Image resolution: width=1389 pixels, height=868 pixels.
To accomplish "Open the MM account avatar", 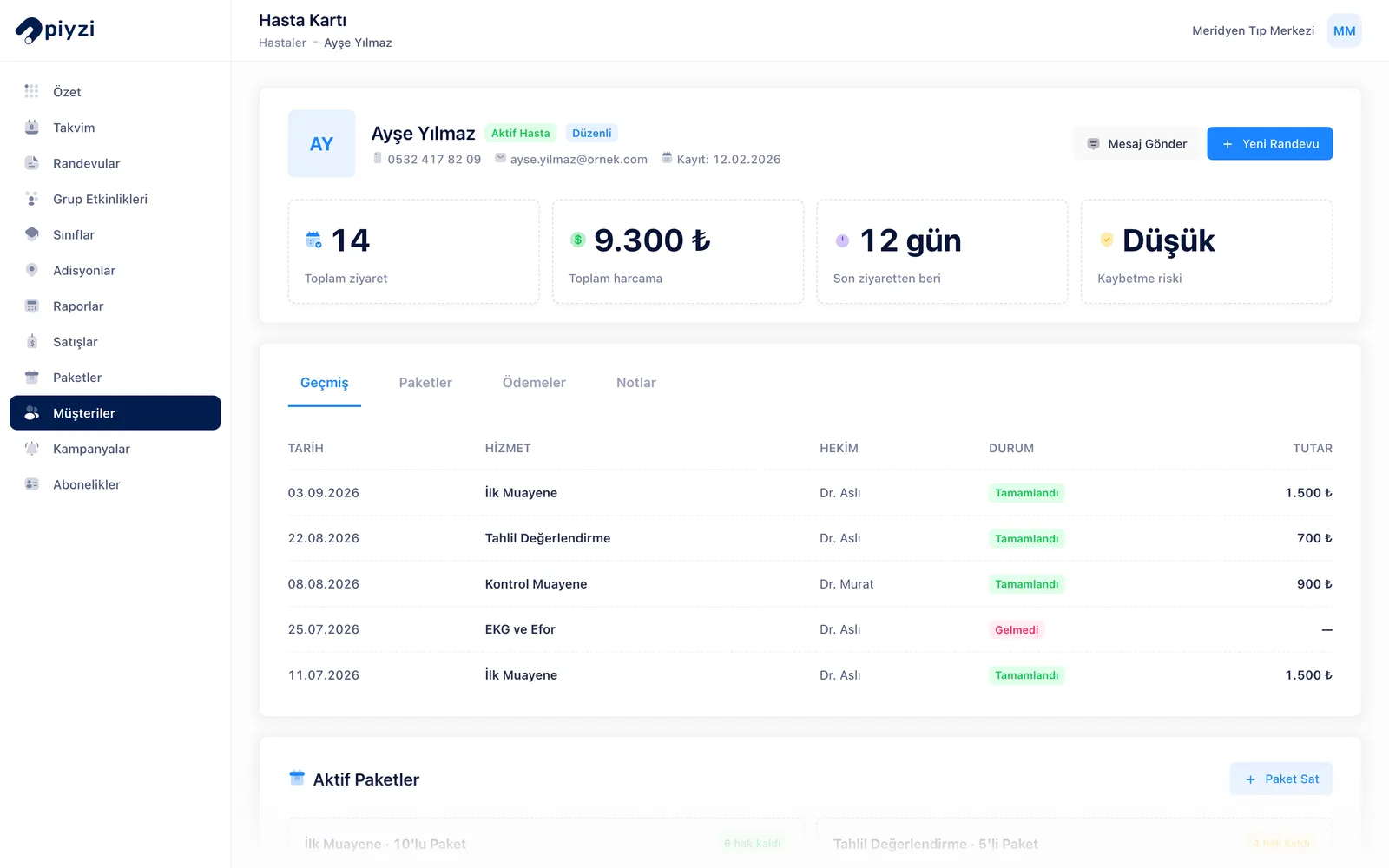I will [x=1344, y=30].
